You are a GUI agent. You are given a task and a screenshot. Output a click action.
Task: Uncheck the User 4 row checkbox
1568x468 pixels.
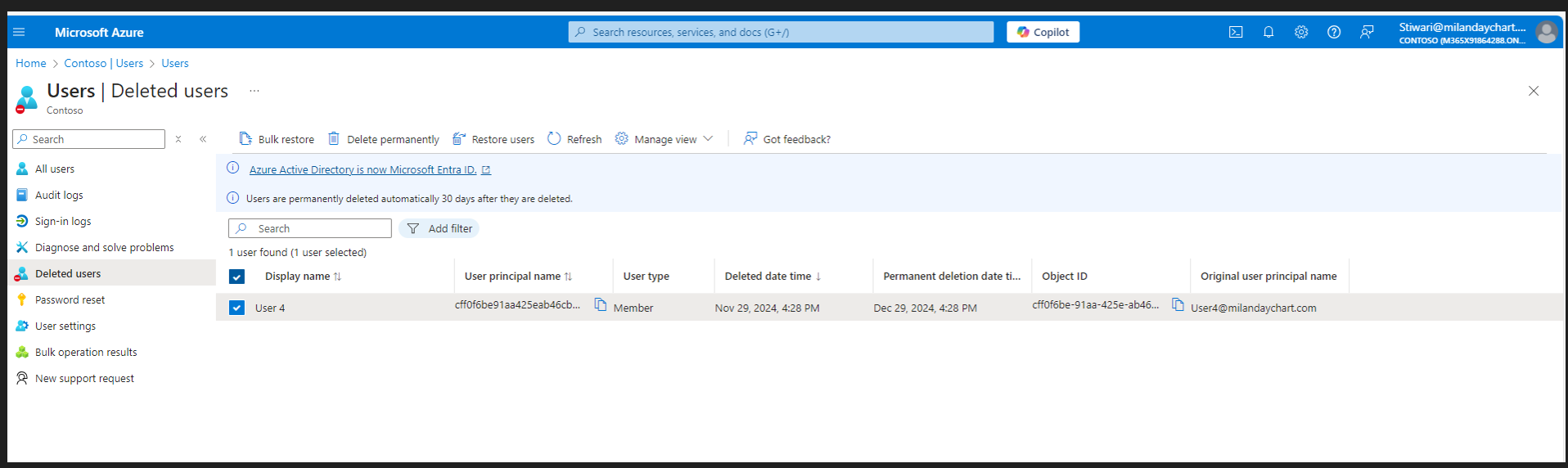coord(237,308)
